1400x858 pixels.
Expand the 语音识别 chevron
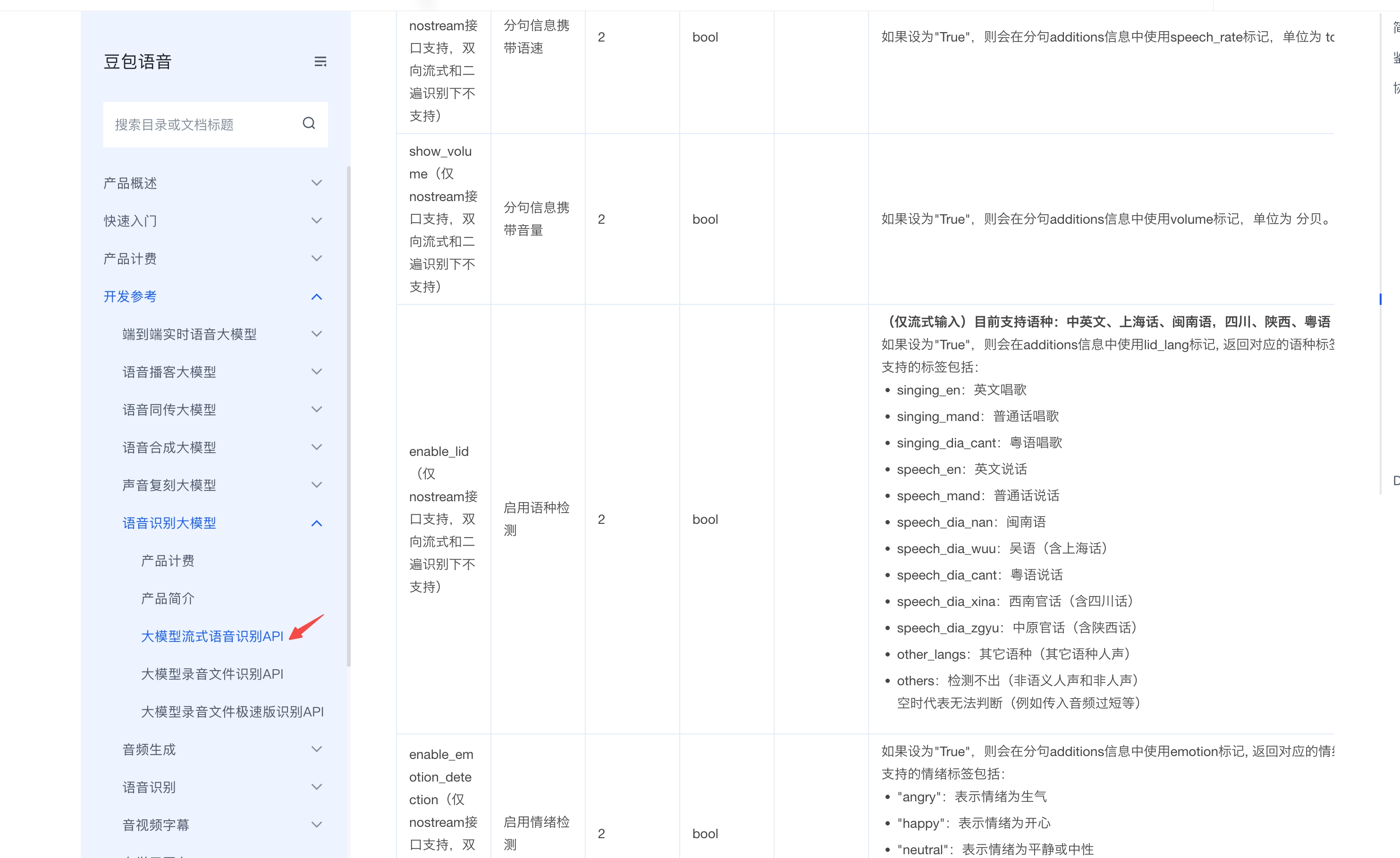coord(317,787)
